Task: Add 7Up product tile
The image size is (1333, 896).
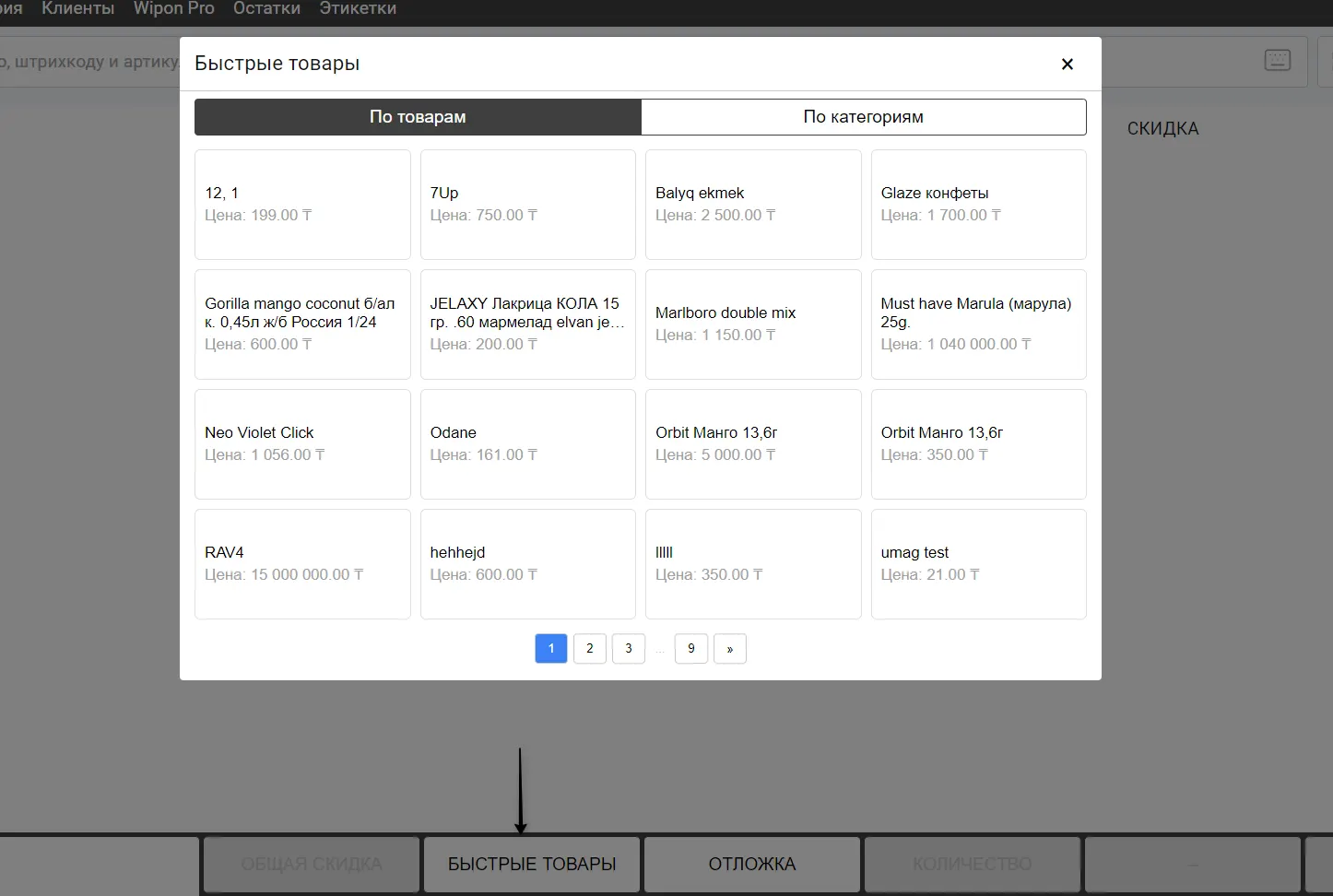Action: point(527,205)
